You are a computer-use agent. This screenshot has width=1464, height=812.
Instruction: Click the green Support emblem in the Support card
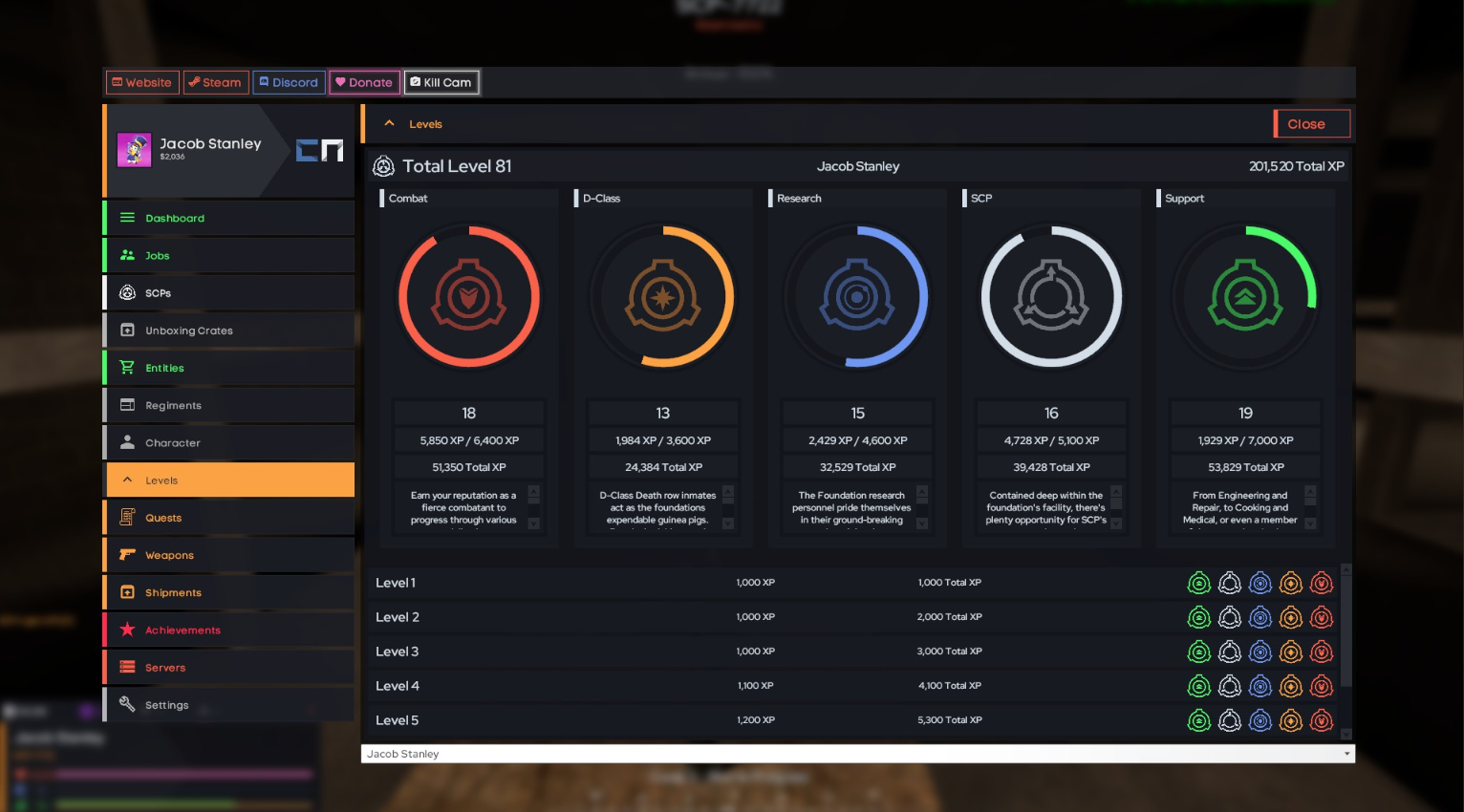click(1245, 296)
